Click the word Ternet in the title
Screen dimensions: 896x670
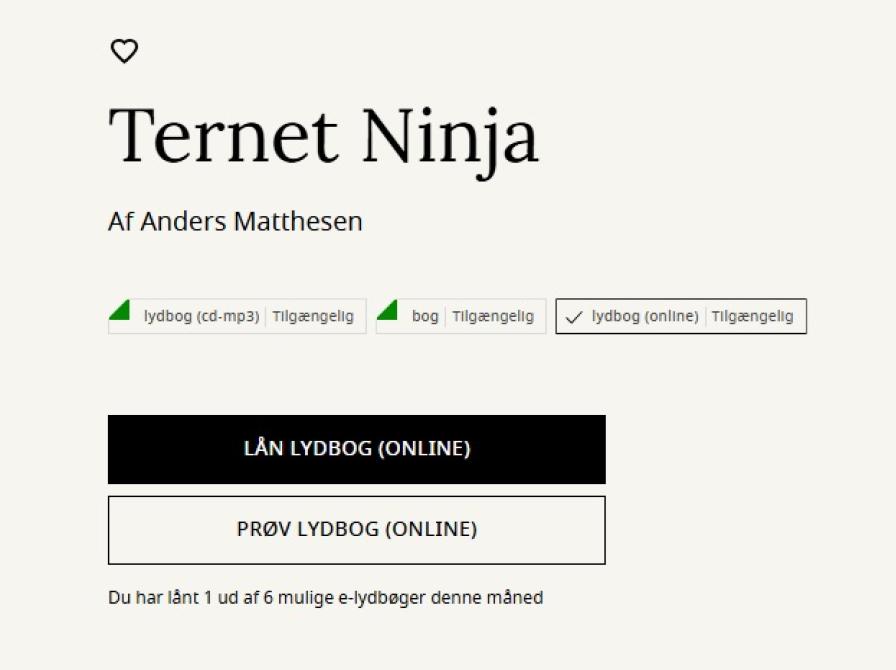(223, 136)
